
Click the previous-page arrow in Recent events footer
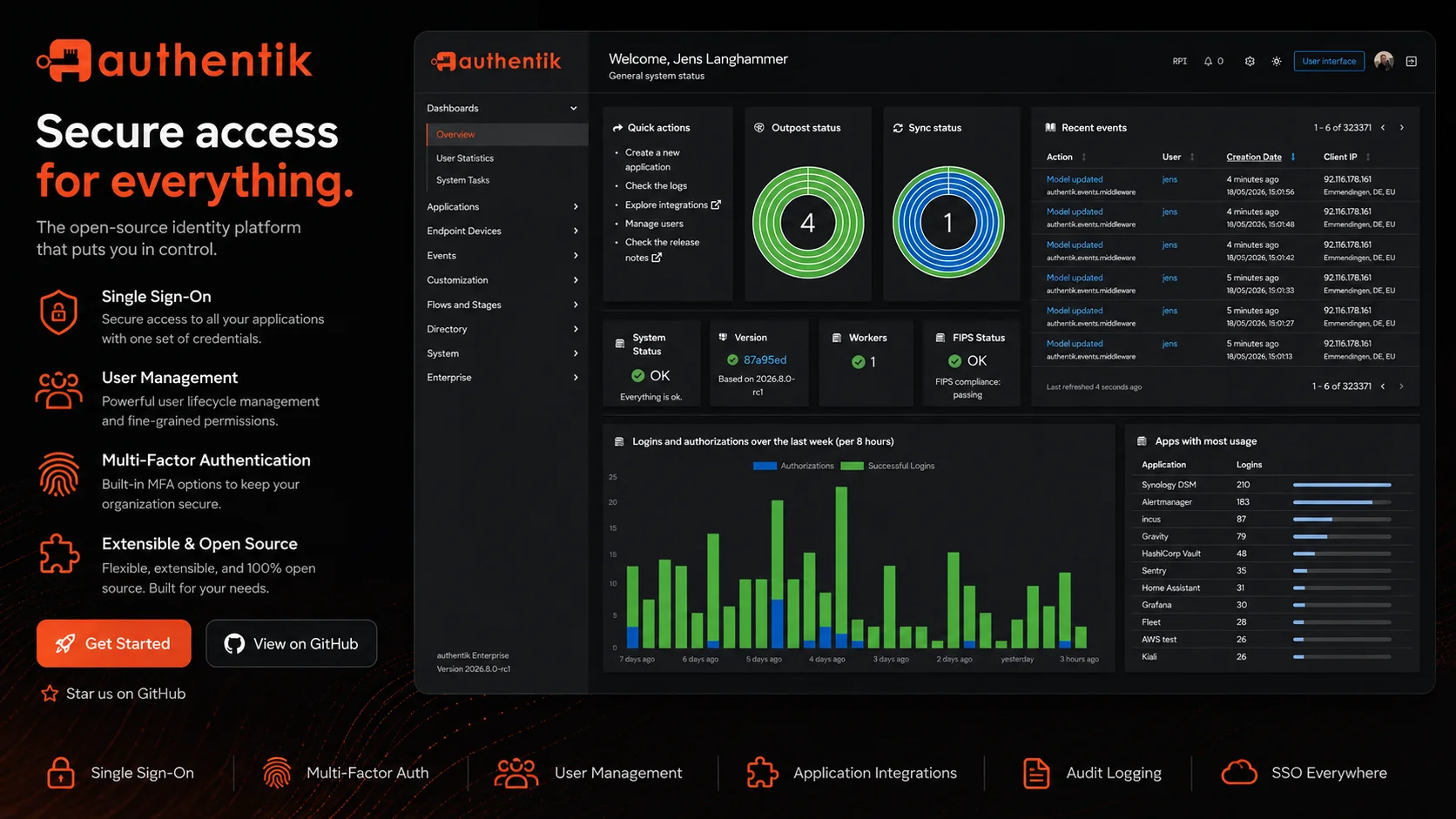click(1383, 386)
